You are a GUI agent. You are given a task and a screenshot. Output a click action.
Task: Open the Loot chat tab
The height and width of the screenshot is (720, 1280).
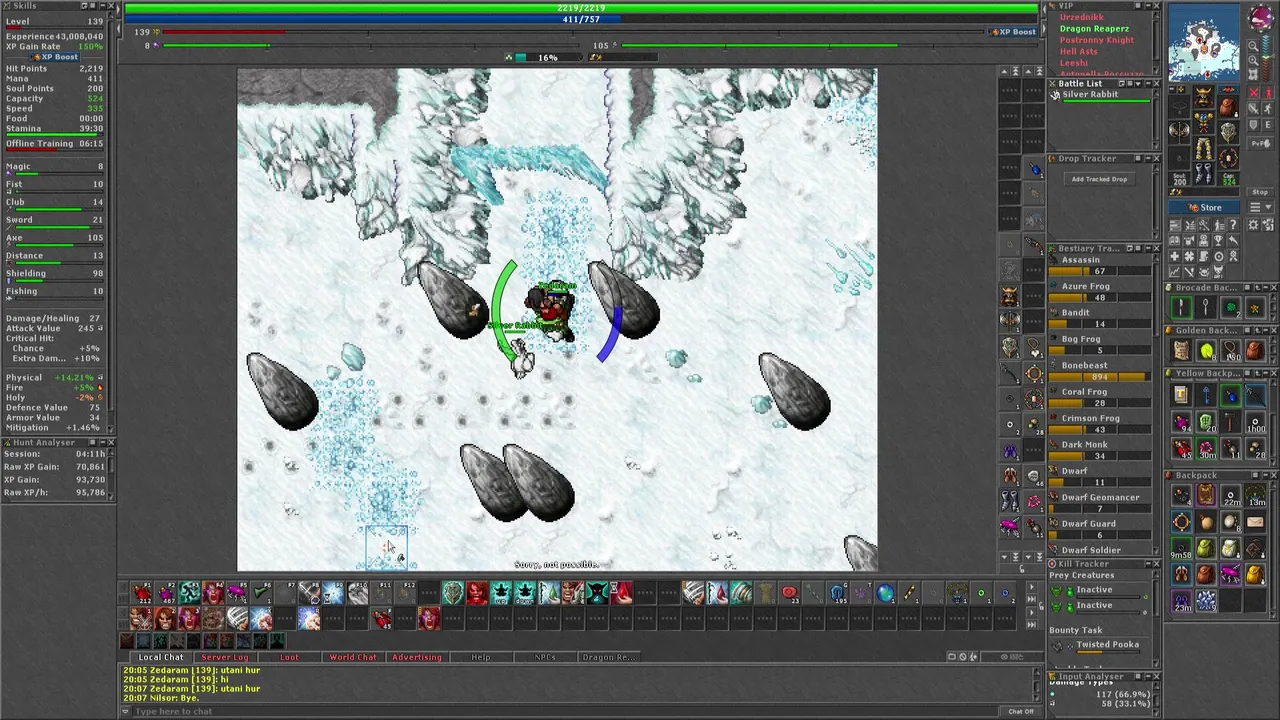click(289, 657)
